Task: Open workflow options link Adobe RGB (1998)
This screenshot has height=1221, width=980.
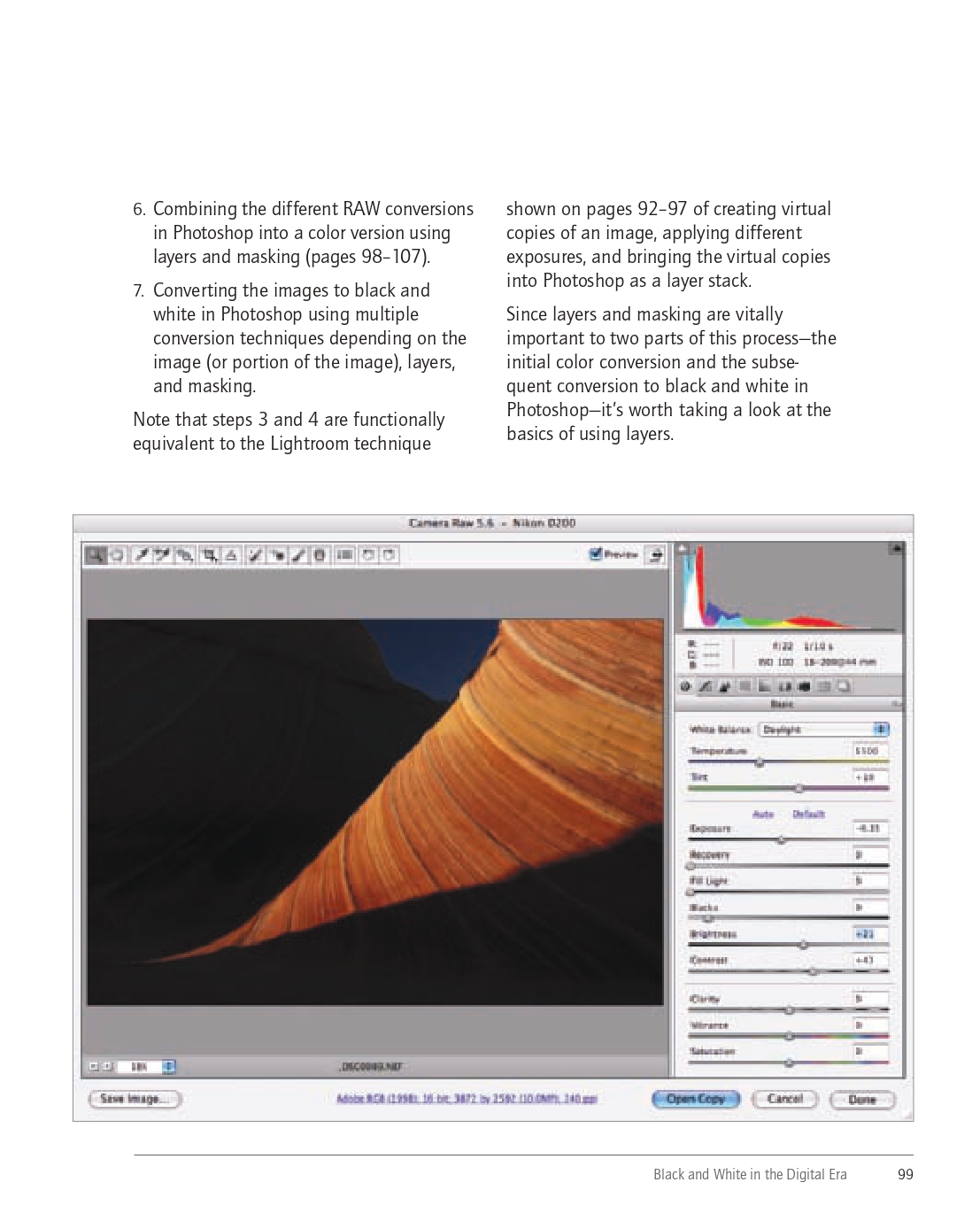Action: (x=467, y=1099)
